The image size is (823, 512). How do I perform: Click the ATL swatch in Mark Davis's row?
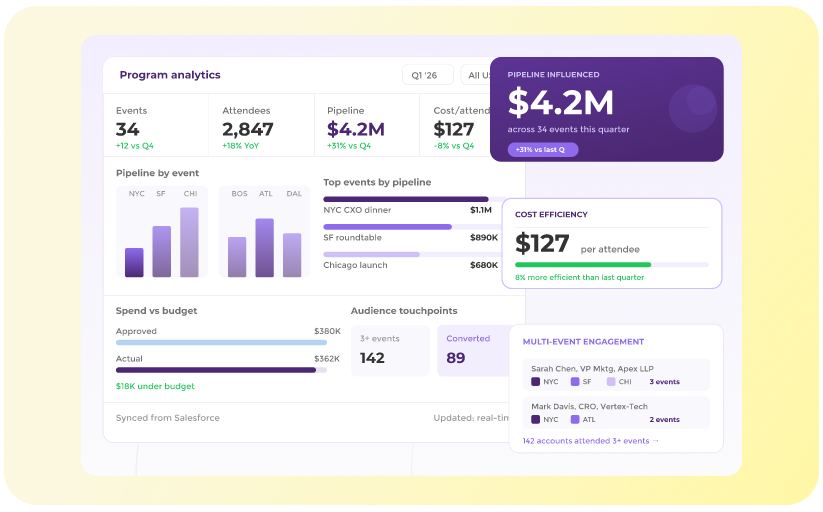575,420
